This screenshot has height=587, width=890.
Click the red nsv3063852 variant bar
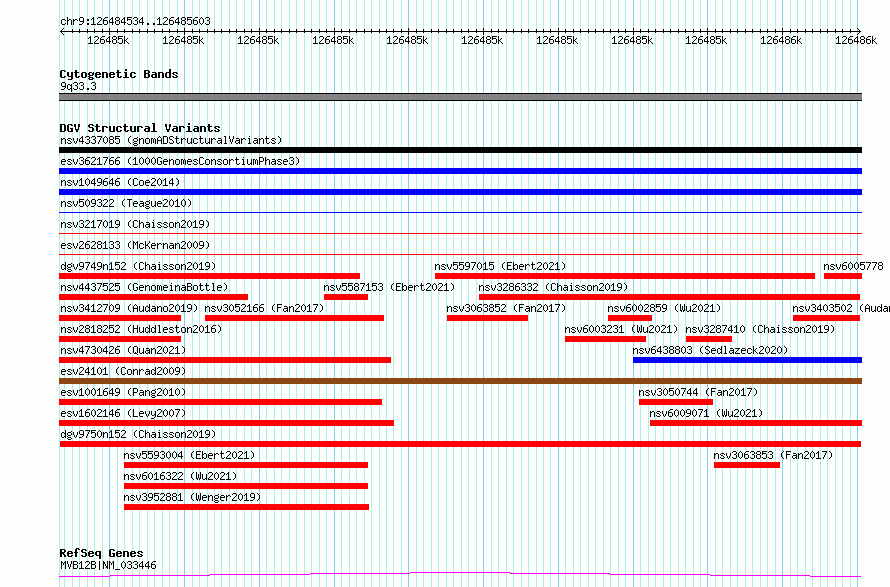pyautogui.click(x=487, y=318)
